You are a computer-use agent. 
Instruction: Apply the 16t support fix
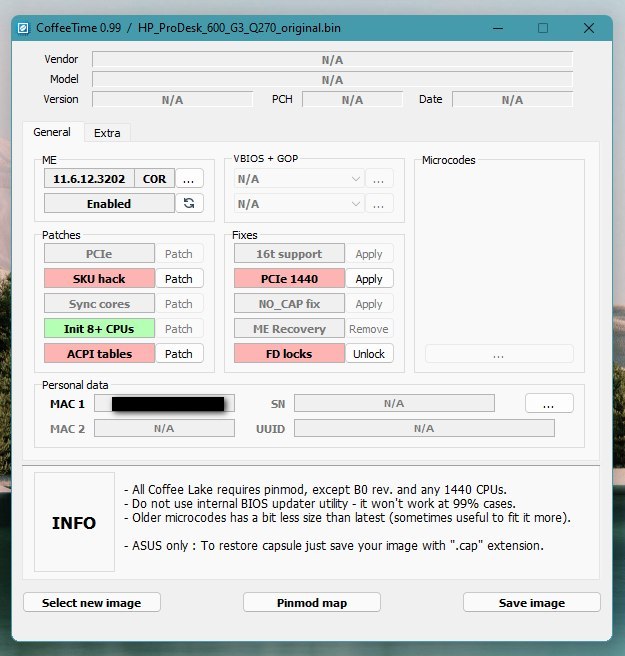pyautogui.click(x=369, y=254)
